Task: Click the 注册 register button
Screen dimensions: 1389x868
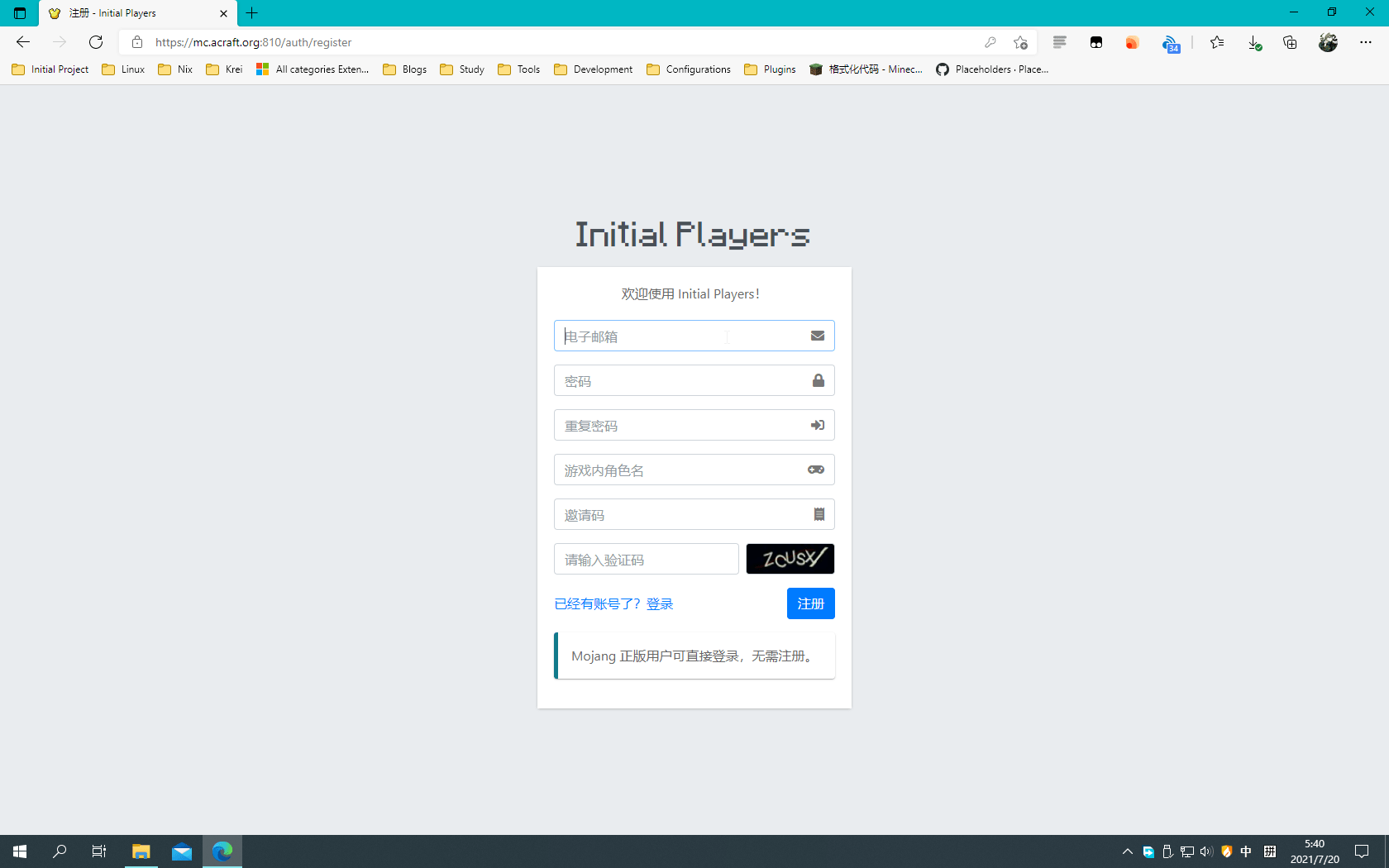Action: click(810, 603)
